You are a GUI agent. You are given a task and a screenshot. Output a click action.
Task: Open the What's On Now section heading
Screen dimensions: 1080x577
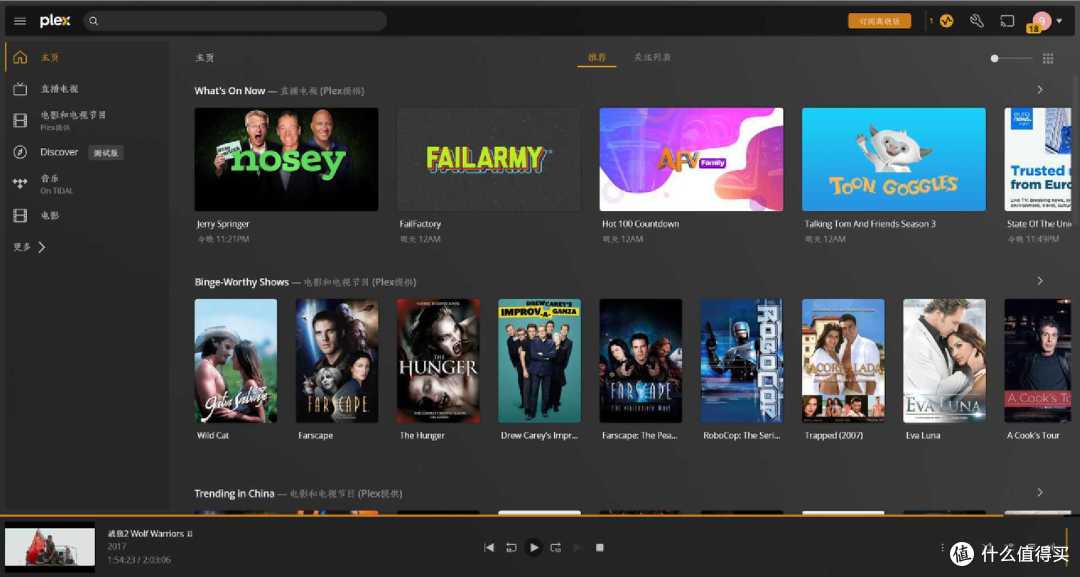[229, 91]
